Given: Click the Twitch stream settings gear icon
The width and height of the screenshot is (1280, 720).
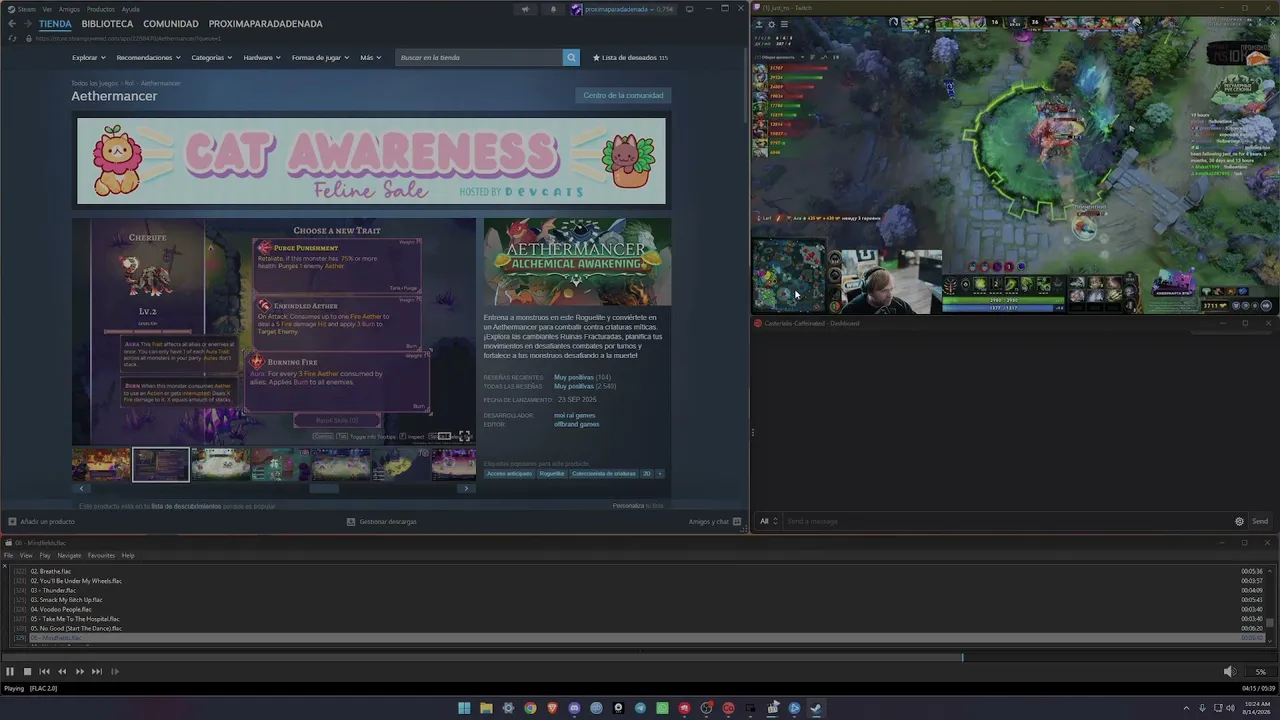Looking at the screenshot, I should click(x=771, y=24).
